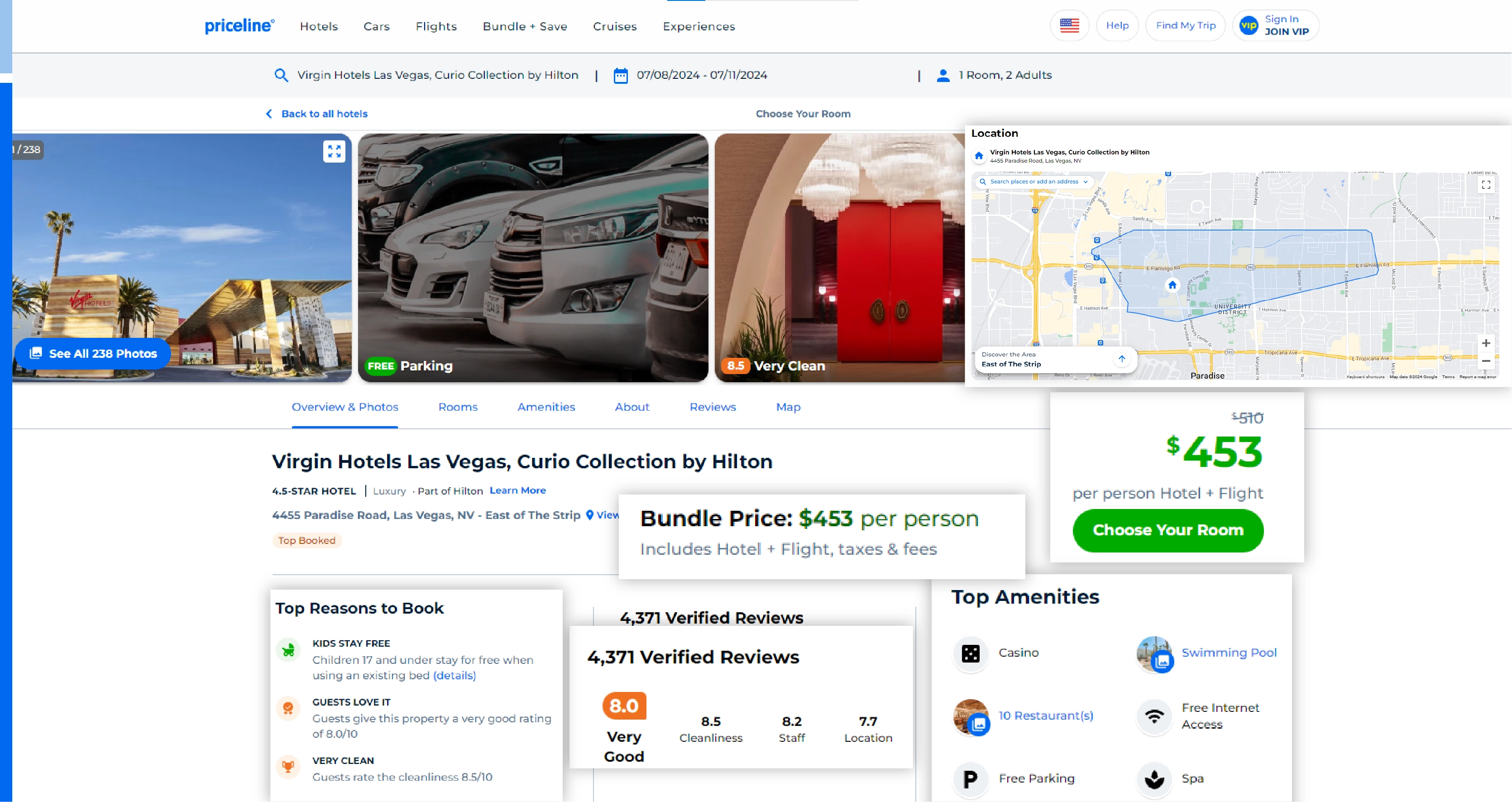Click the Guests Love It ribbon icon

click(x=287, y=709)
